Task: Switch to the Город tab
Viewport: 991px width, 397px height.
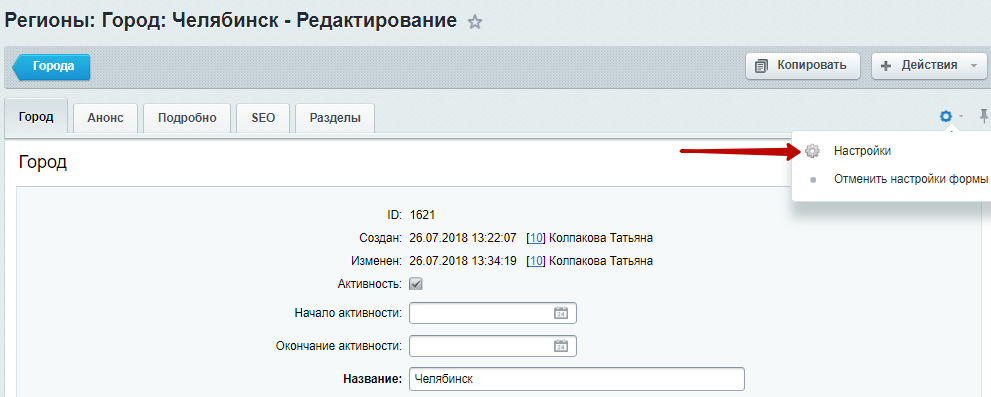Action: tap(36, 117)
